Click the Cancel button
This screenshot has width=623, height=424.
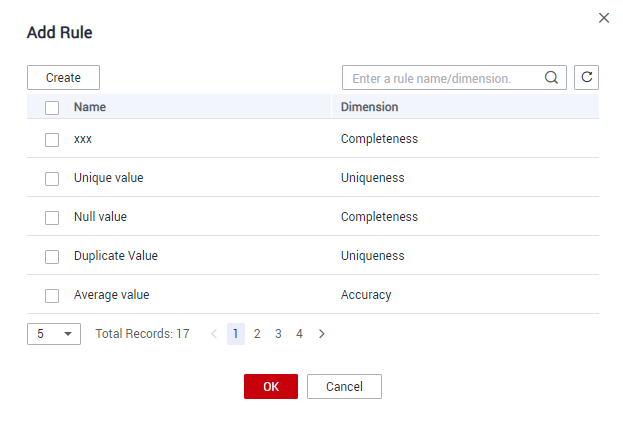tap(344, 386)
